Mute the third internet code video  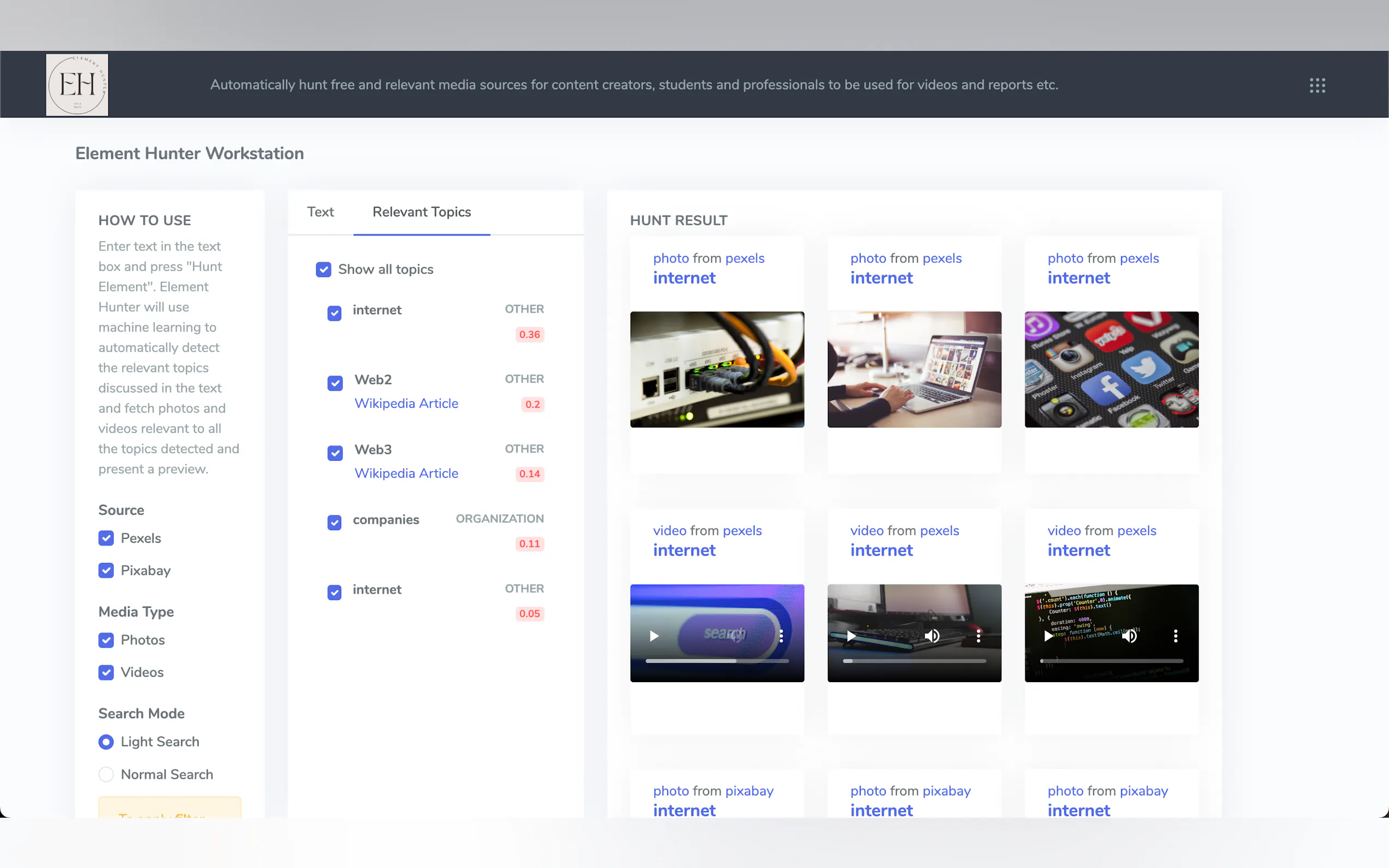point(1129,636)
